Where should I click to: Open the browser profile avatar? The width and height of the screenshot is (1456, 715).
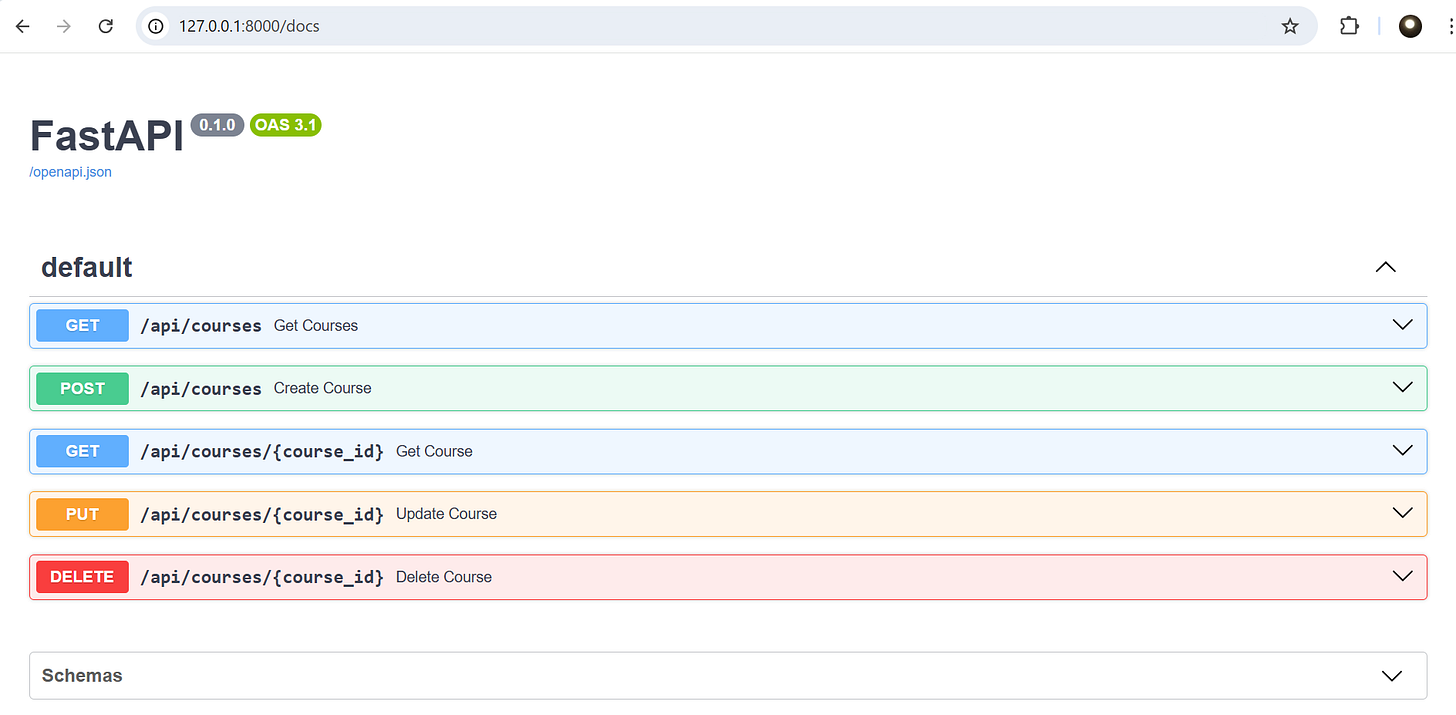pyautogui.click(x=1410, y=27)
